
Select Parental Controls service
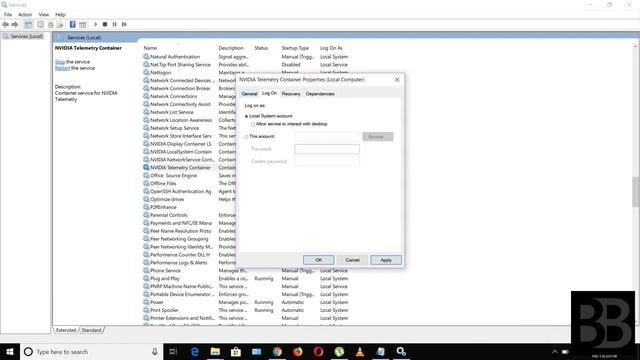pyautogui.click(x=169, y=215)
